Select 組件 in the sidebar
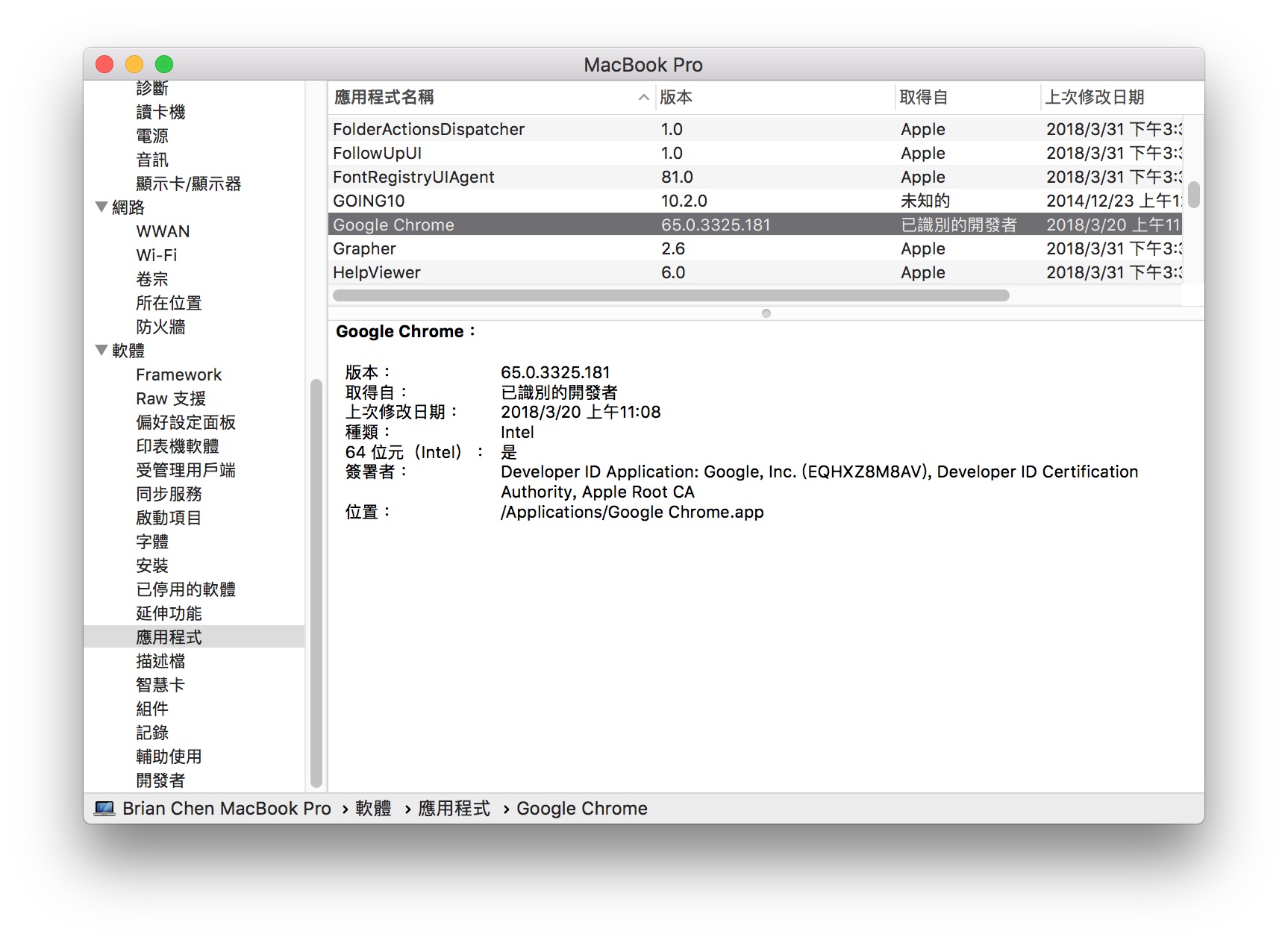Viewport: 1288px width, 943px height. click(x=152, y=709)
